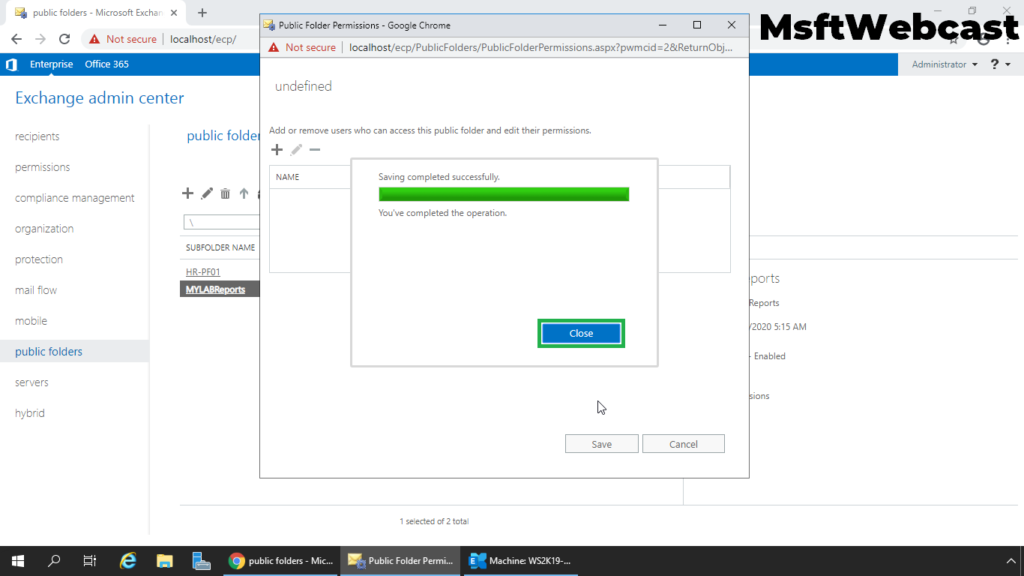
Task: Open a new Chrome tab
Action: pos(202,12)
